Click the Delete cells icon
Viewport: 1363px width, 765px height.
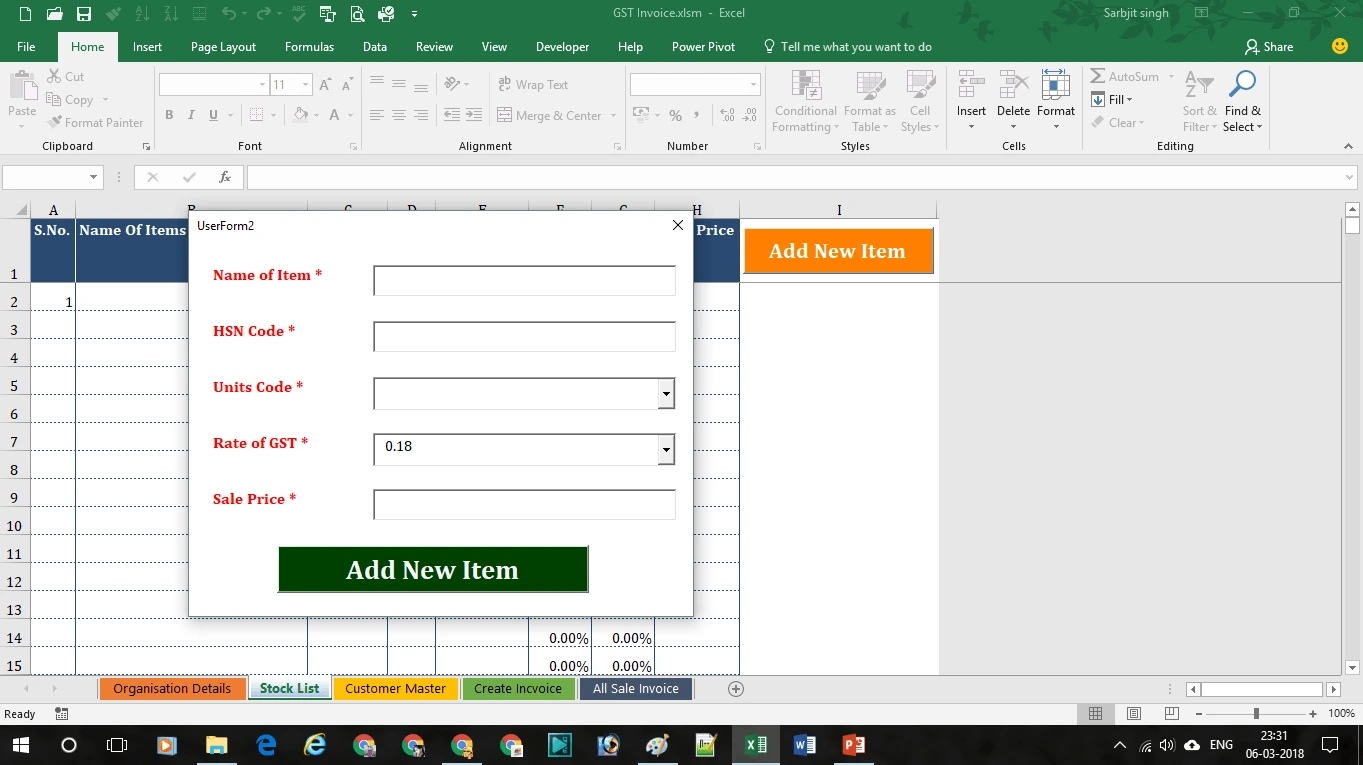pos(1013,84)
